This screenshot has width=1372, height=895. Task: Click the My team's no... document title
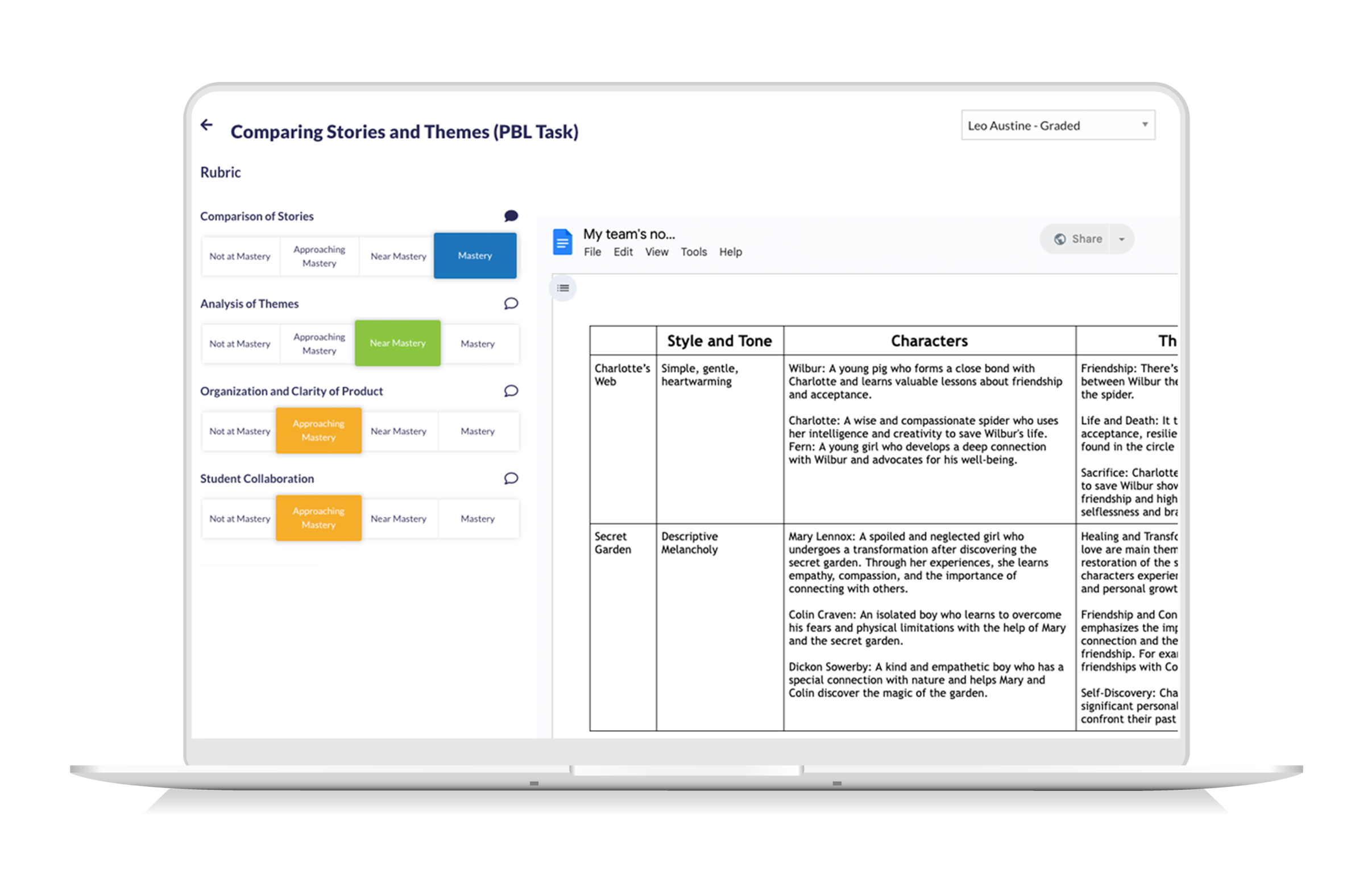pyautogui.click(x=628, y=234)
